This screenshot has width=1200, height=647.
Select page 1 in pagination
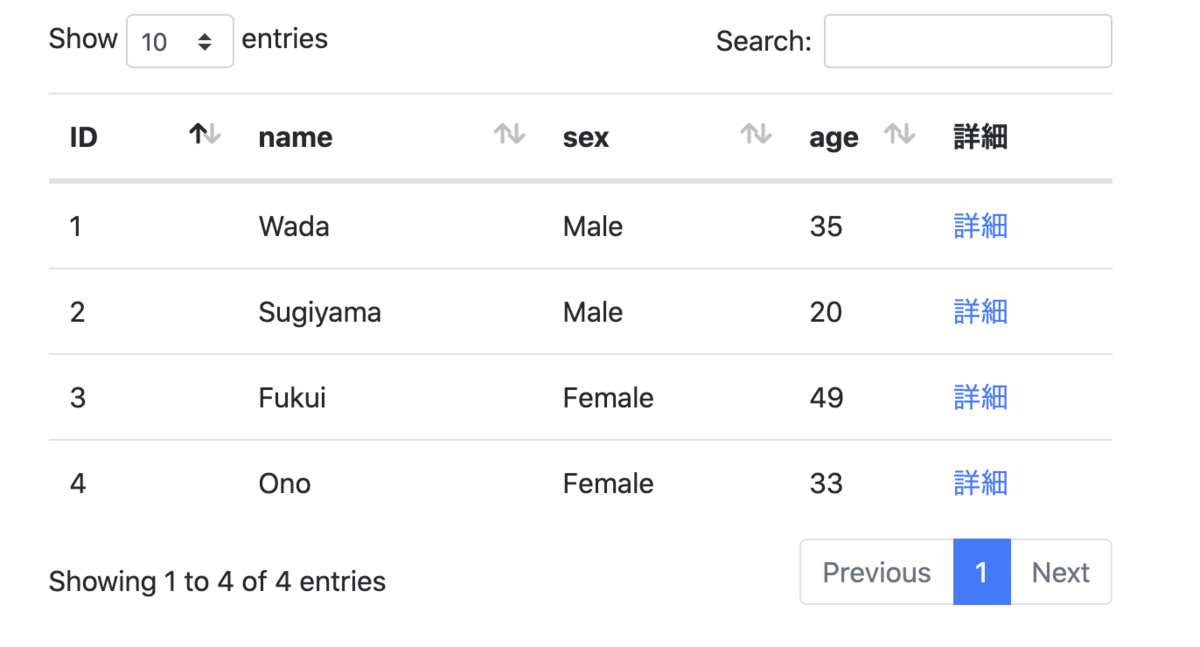[x=981, y=573]
